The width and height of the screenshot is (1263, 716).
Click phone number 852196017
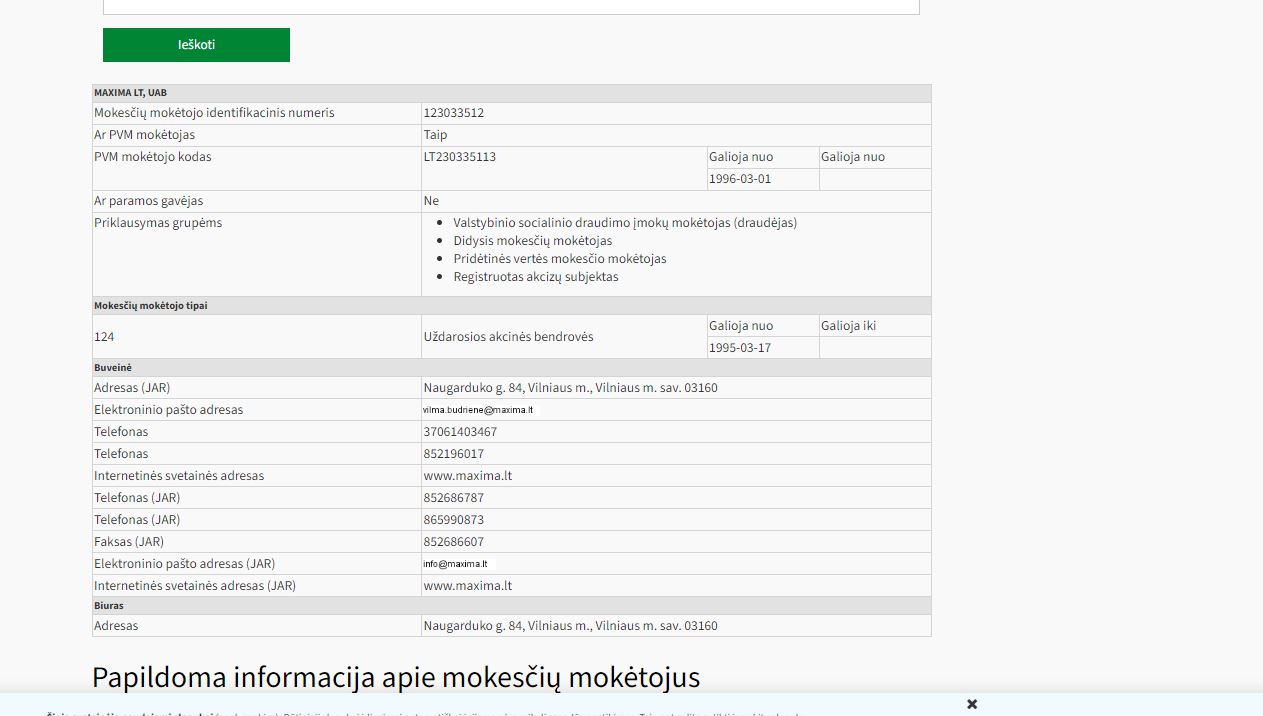point(453,454)
